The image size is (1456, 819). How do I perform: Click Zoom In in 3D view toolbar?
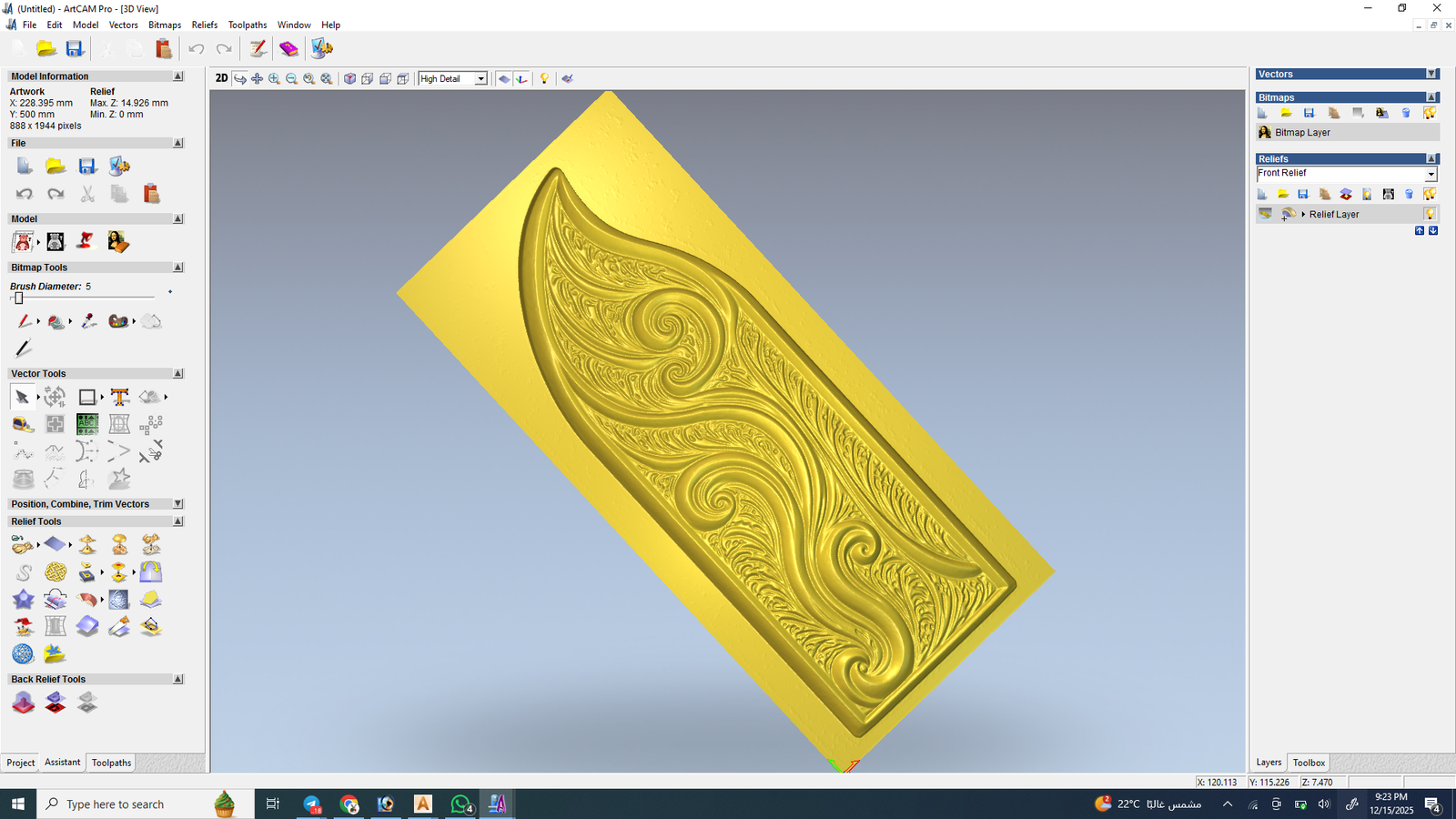[x=274, y=79]
